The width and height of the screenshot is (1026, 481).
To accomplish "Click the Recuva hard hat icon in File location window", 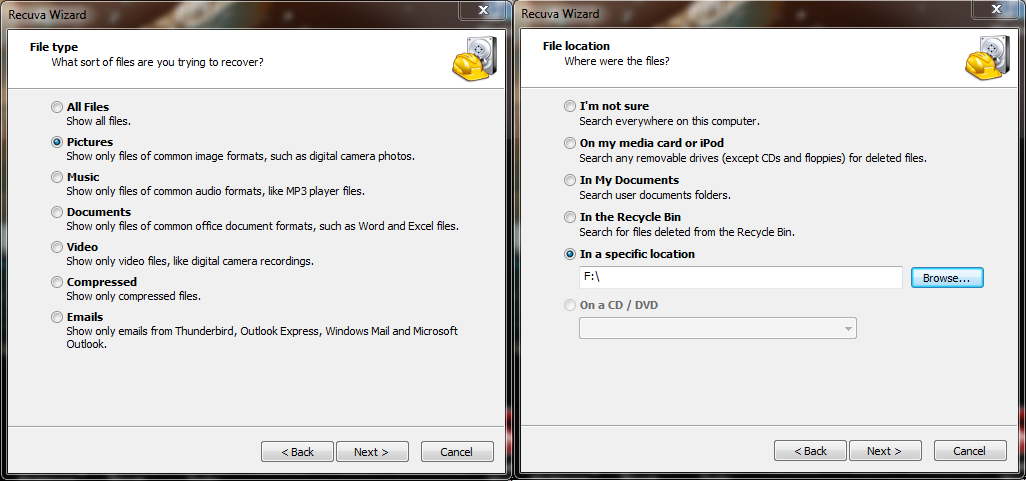I will click(x=988, y=57).
